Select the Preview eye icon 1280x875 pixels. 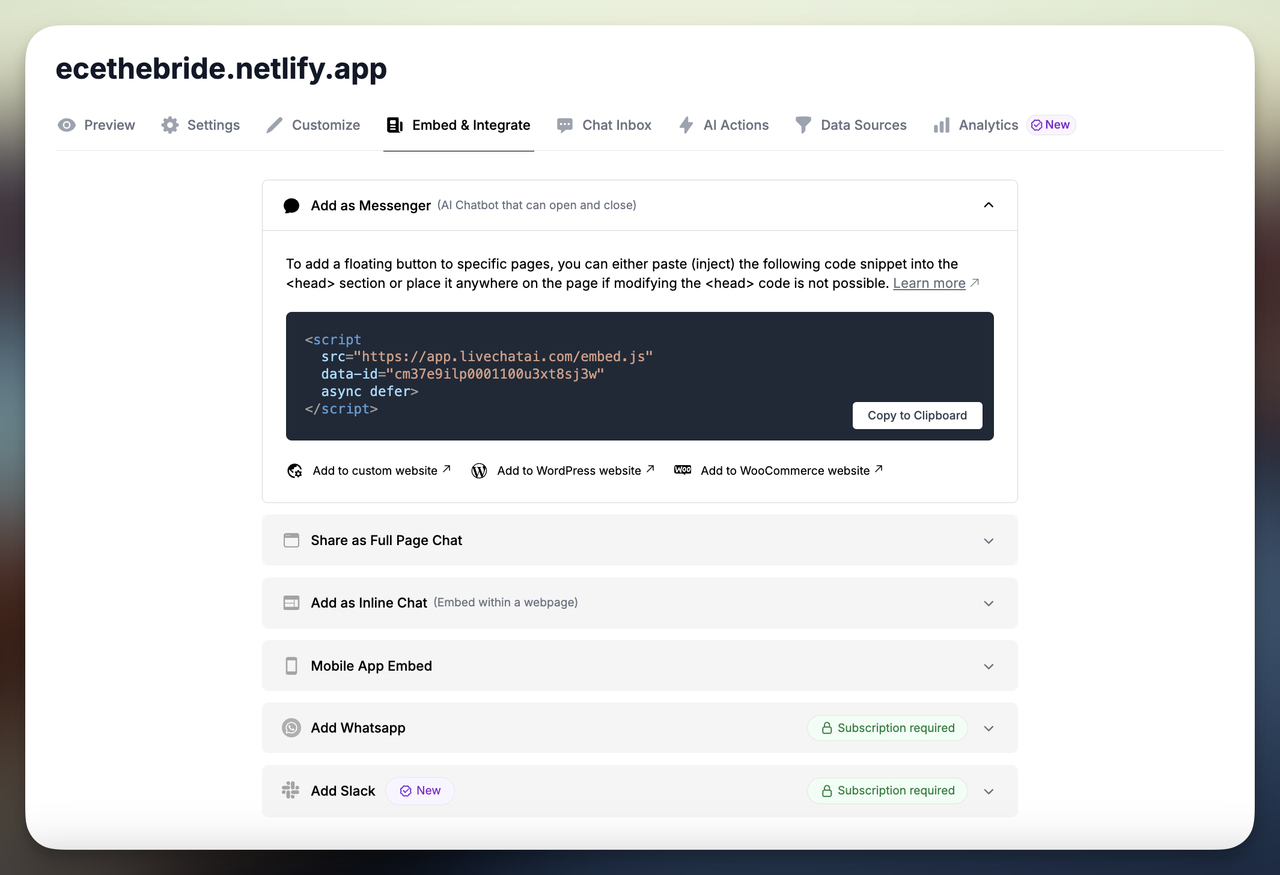[x=66, y=125]
